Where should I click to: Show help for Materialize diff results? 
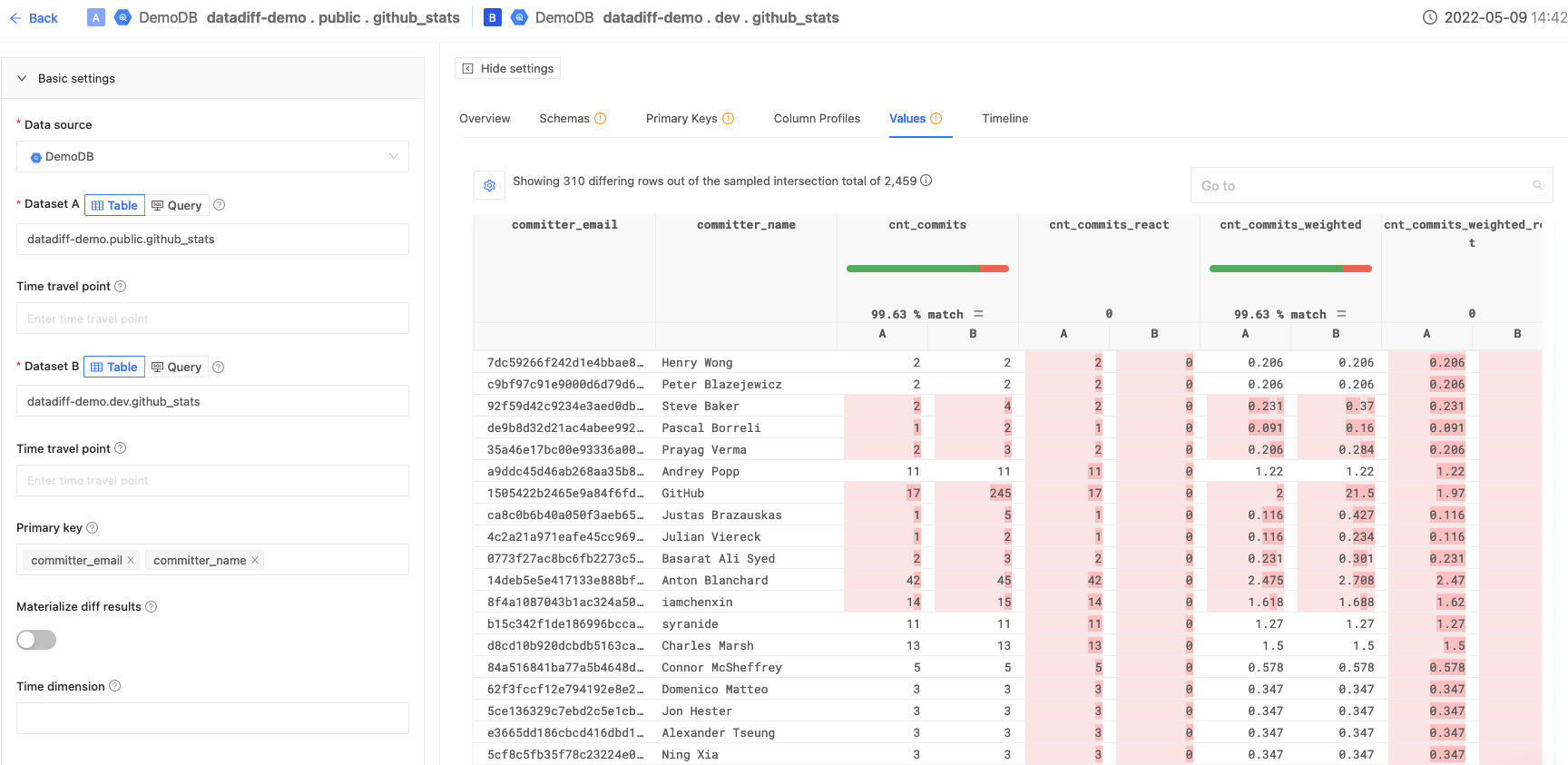(152, 607)
